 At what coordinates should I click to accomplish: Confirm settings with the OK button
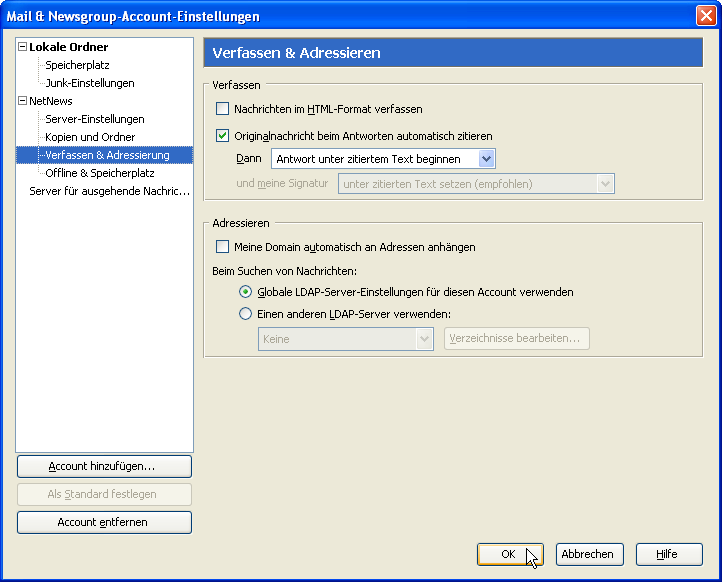tap(509, 554)
